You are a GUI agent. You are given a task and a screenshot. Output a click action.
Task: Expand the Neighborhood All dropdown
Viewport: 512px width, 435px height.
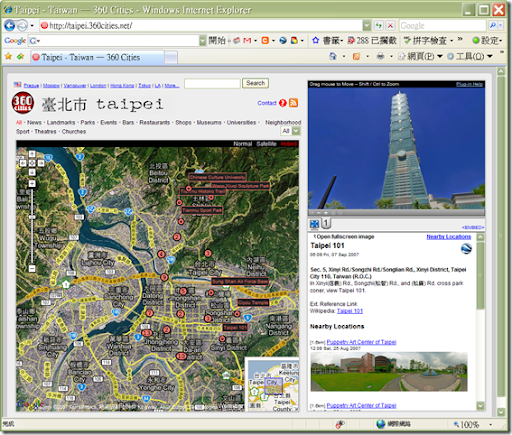(296, 131)
